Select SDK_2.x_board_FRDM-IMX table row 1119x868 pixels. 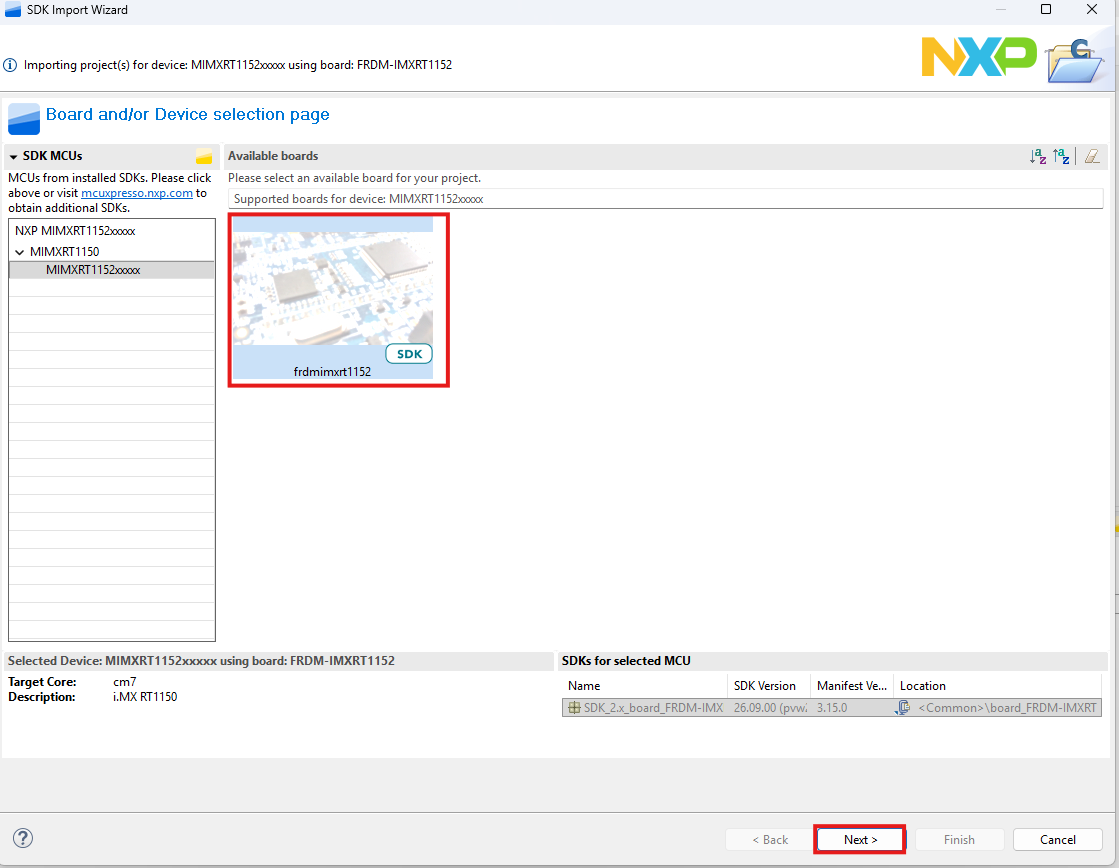pyautogui.click(x=831, y=707)
